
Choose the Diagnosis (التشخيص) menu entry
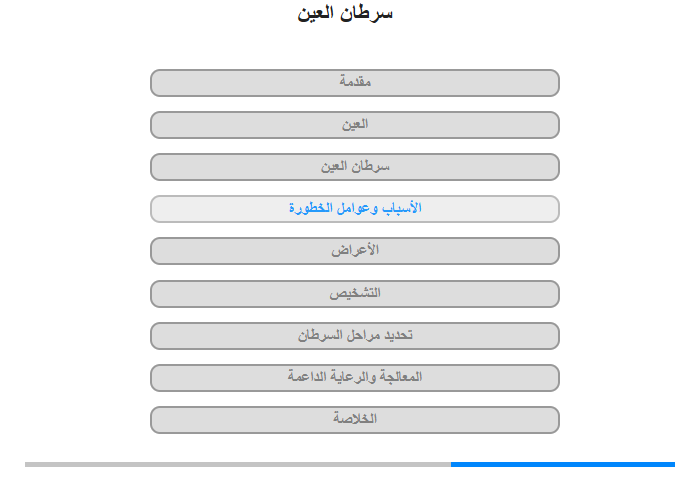tap(354, 293)
